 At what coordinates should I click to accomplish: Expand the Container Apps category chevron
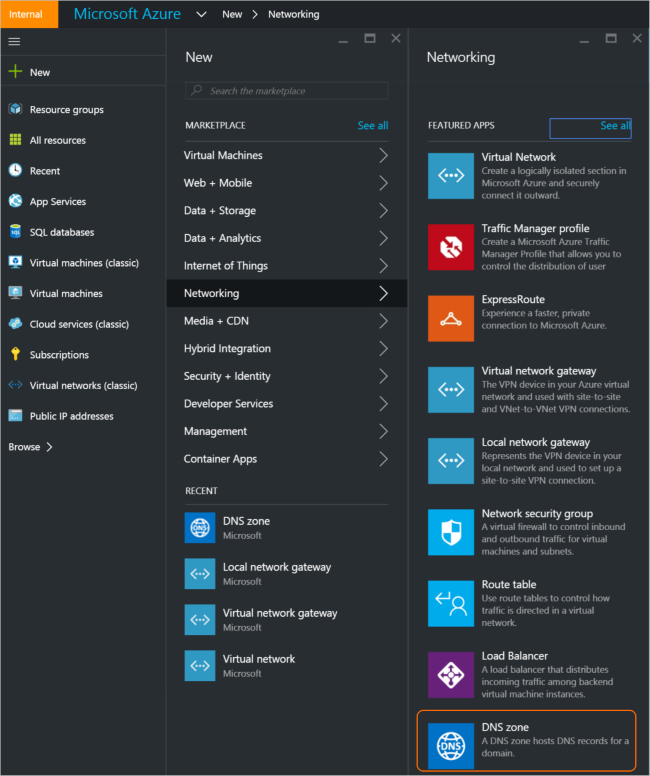384,459
